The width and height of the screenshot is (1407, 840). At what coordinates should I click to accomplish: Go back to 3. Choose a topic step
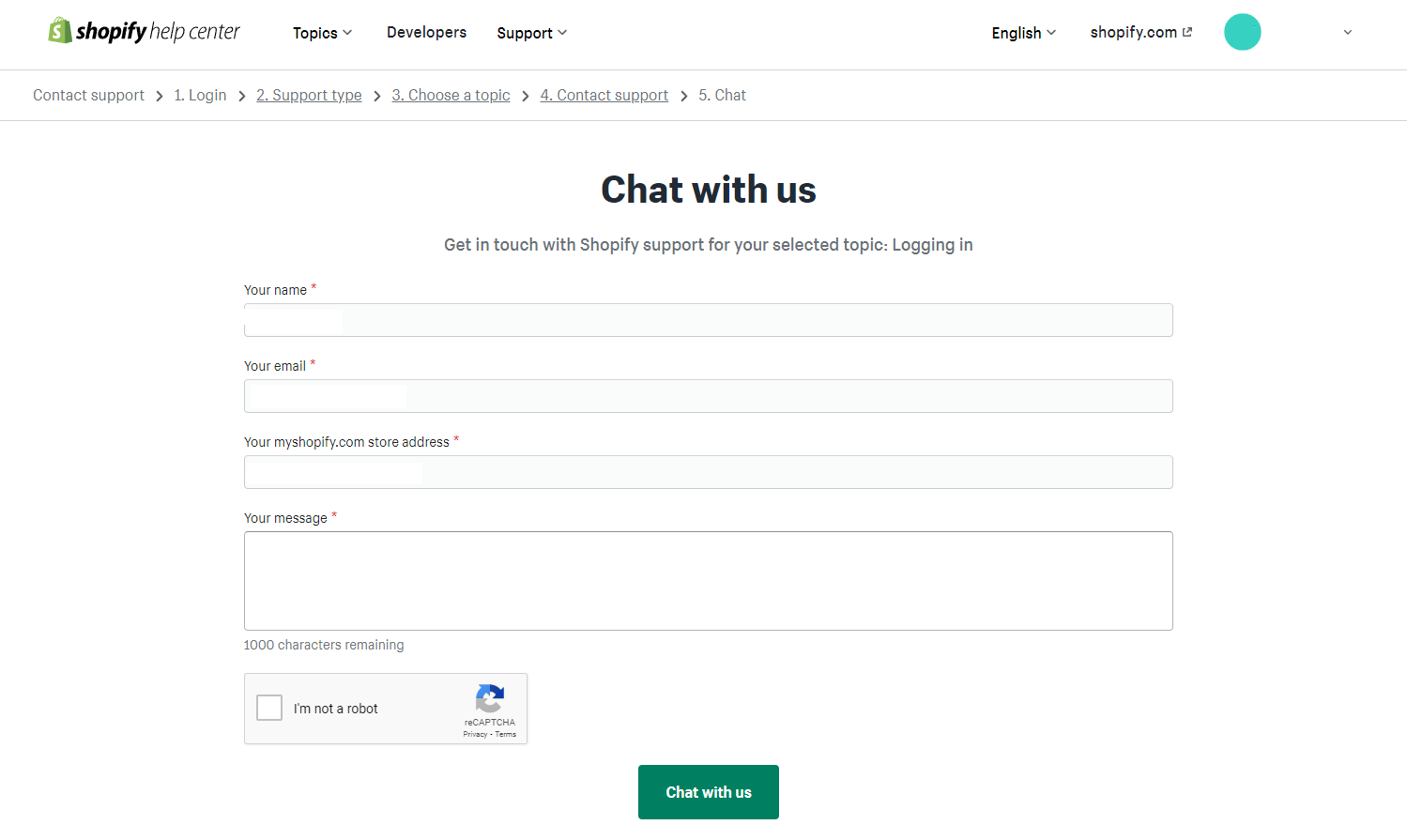[451, 95]
